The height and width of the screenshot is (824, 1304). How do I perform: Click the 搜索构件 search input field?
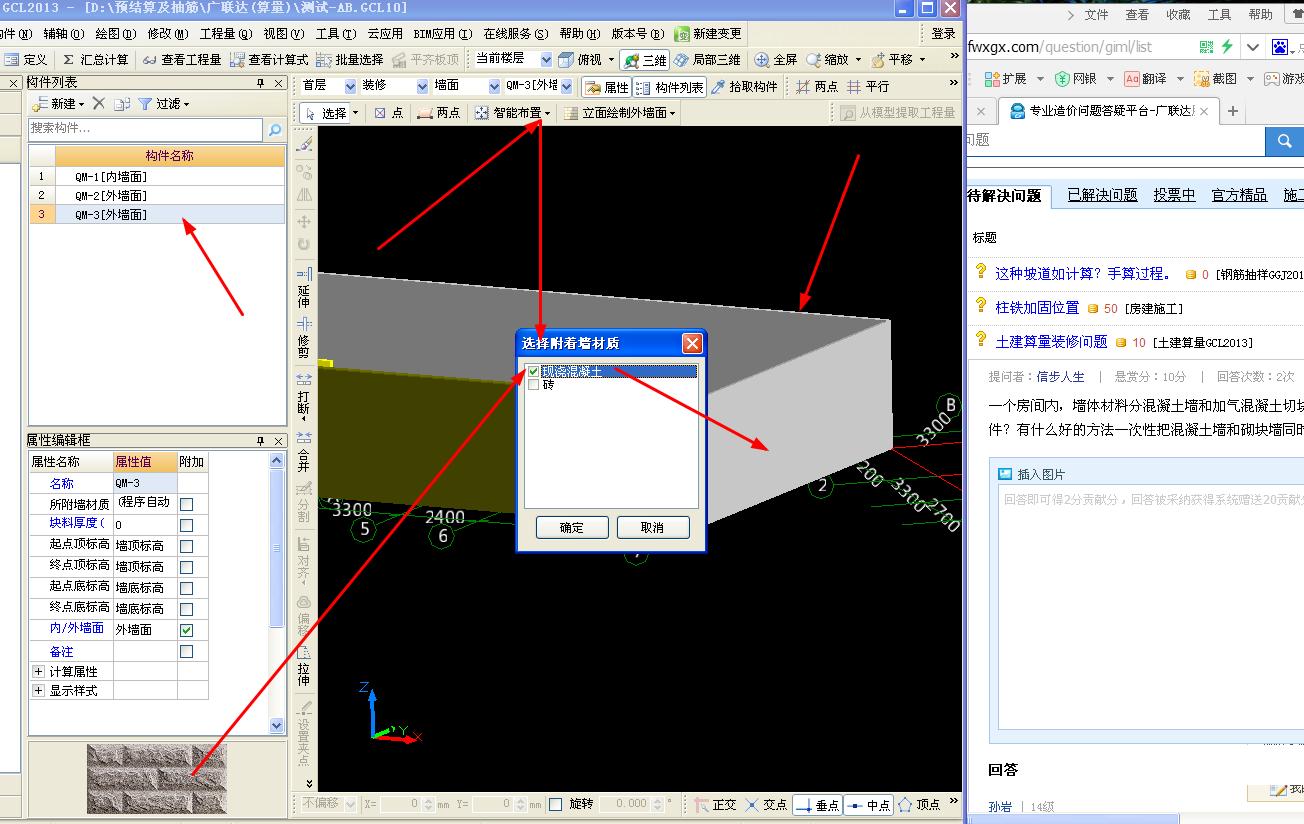pyautogui.click(x=145, y=129)
